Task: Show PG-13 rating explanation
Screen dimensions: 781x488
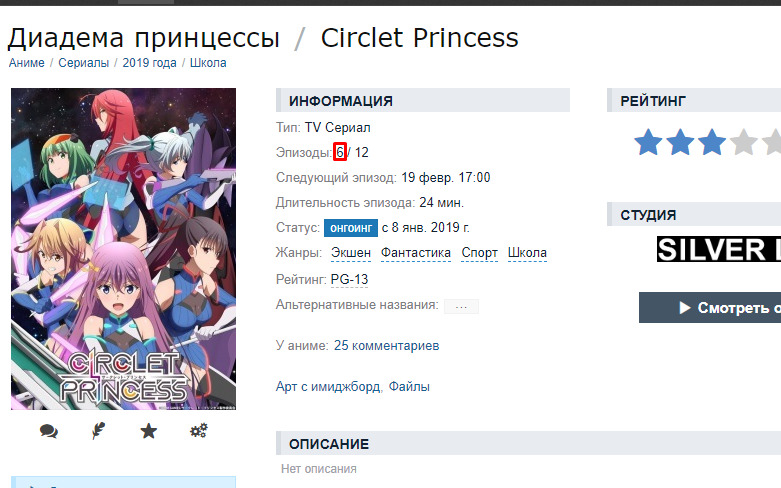Action: 349,279
